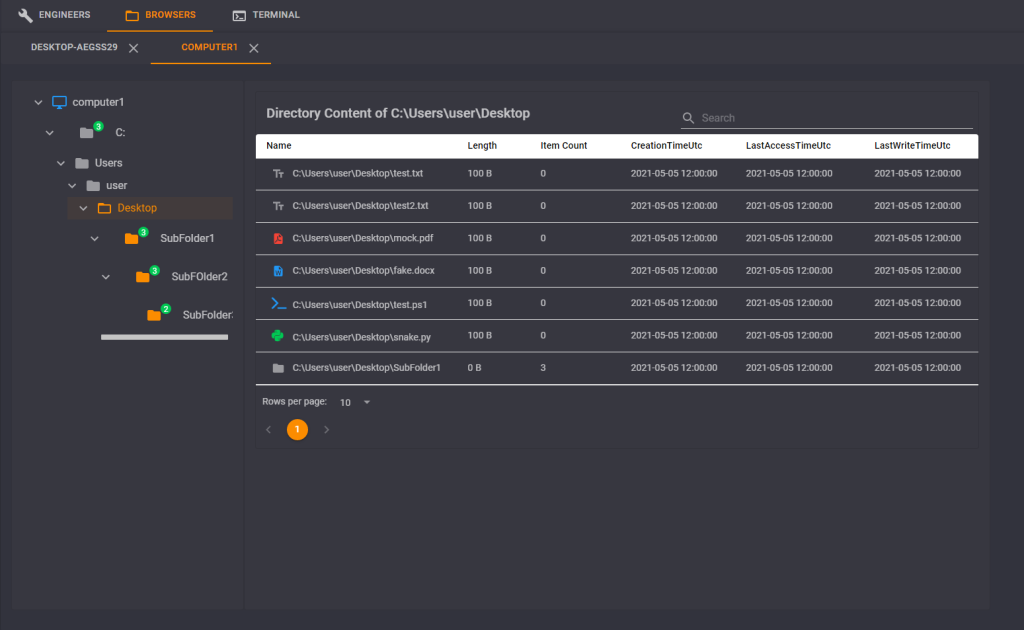Collapse the SubFolder1 tree chevron
Viewport: 1024px width, 630px height.
95,238
